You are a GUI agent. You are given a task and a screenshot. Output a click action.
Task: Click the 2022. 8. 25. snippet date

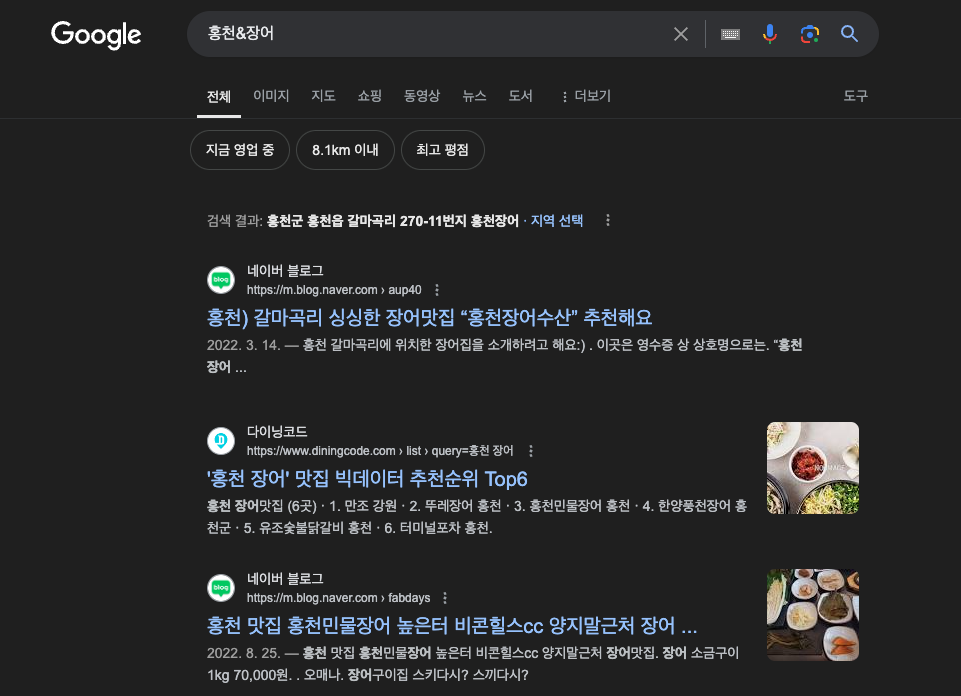pos(243,653)
